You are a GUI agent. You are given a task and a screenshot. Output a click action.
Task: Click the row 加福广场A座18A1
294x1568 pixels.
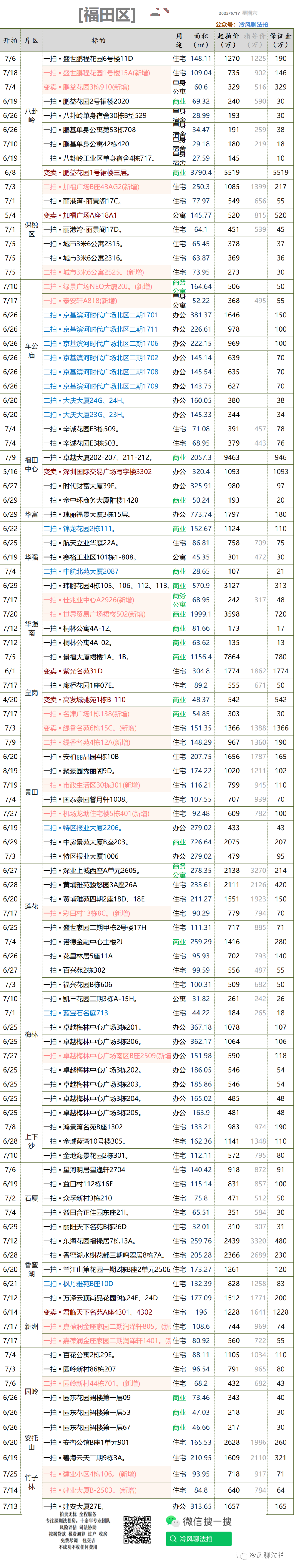[x=147, y=216]
